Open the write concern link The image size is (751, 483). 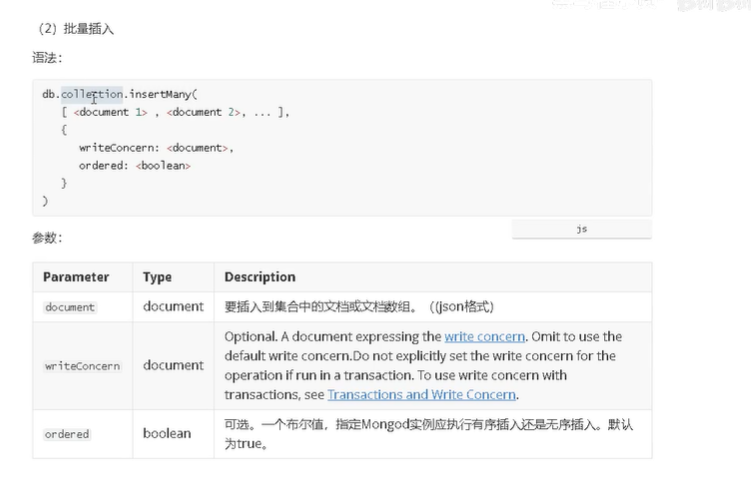[x=484, y=337]
